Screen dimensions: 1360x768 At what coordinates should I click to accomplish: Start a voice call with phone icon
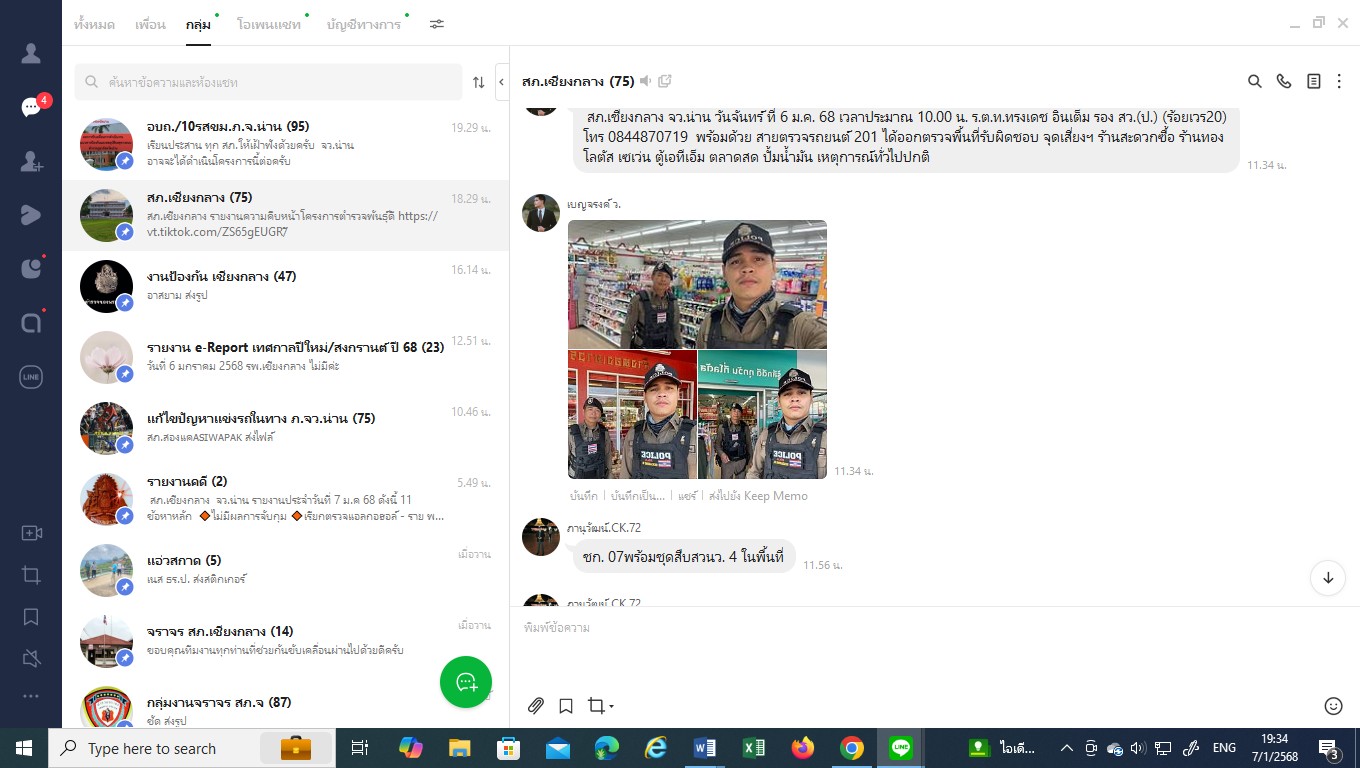(x=1284, y=82)
